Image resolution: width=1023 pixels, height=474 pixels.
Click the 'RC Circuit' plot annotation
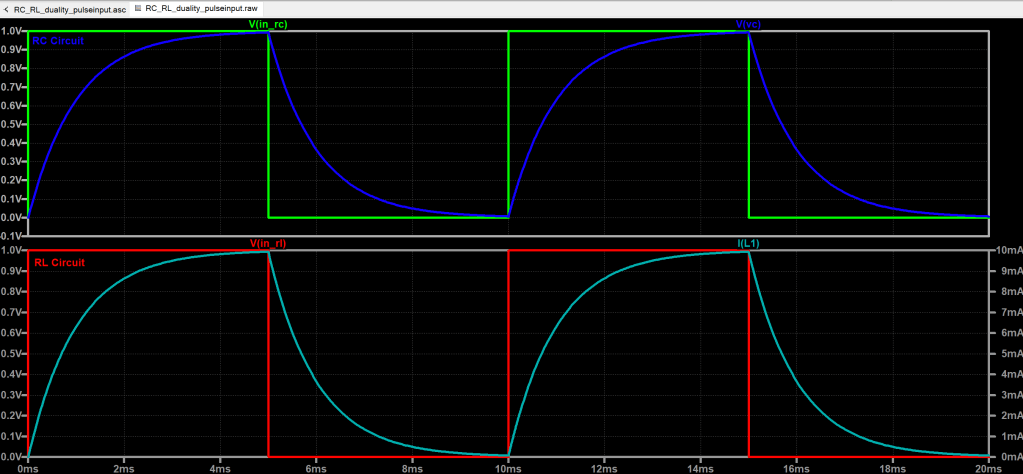[x=58, y=41]
